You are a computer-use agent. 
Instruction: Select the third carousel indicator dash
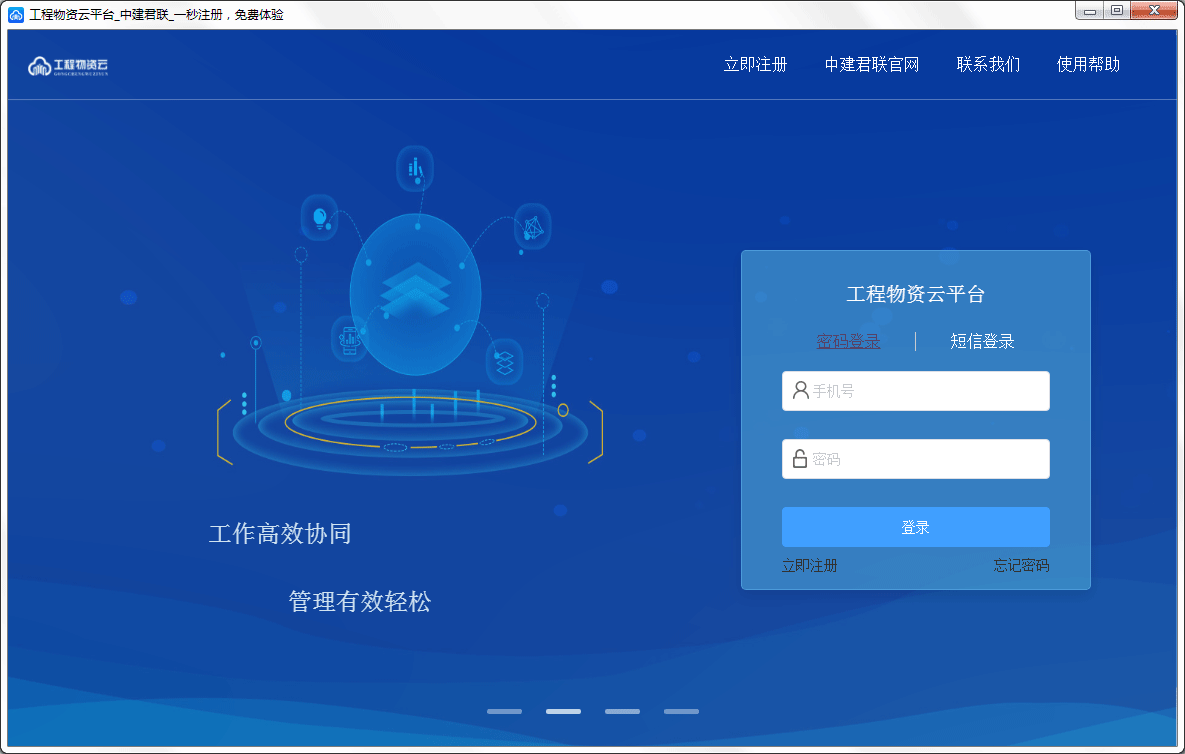[622, 712]
